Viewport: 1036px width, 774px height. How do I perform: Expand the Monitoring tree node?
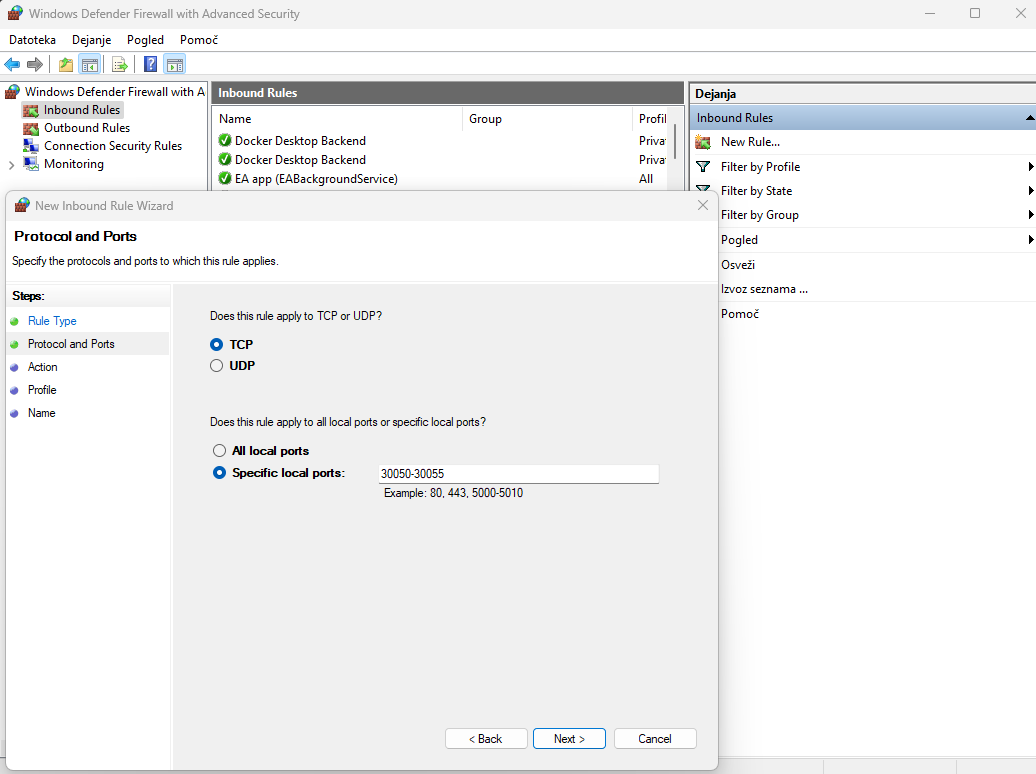tap(12, 164)
